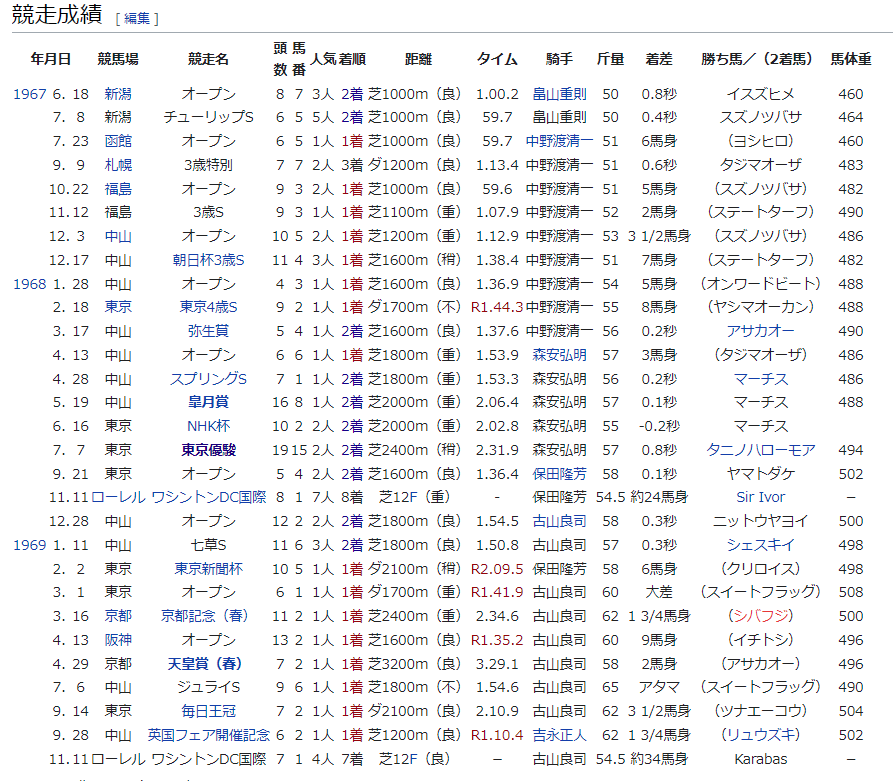Click the シェスキイ horse link
Viewport: 893px width, 781px height.
(x=760, y=545)
